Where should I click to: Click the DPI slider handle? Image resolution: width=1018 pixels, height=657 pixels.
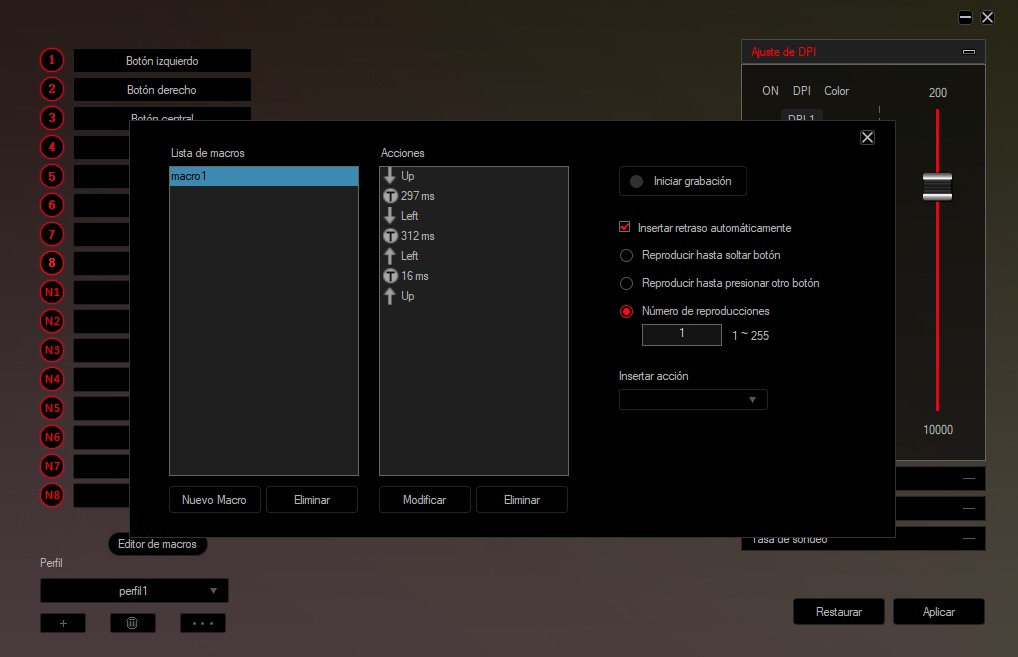pos(937,187)
